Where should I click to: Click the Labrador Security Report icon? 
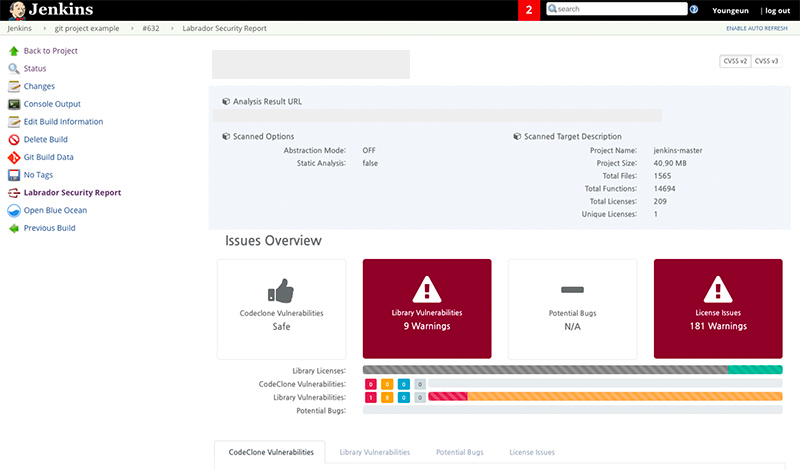click(14, 193)
